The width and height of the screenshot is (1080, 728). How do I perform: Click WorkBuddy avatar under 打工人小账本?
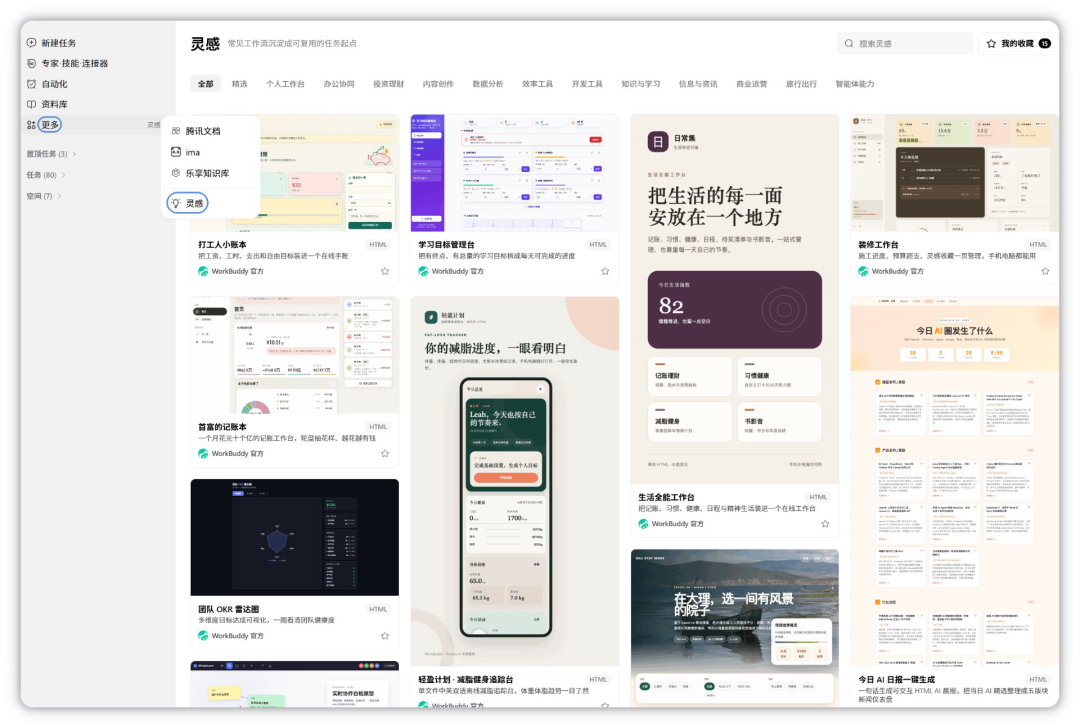(x=203, y=271)
